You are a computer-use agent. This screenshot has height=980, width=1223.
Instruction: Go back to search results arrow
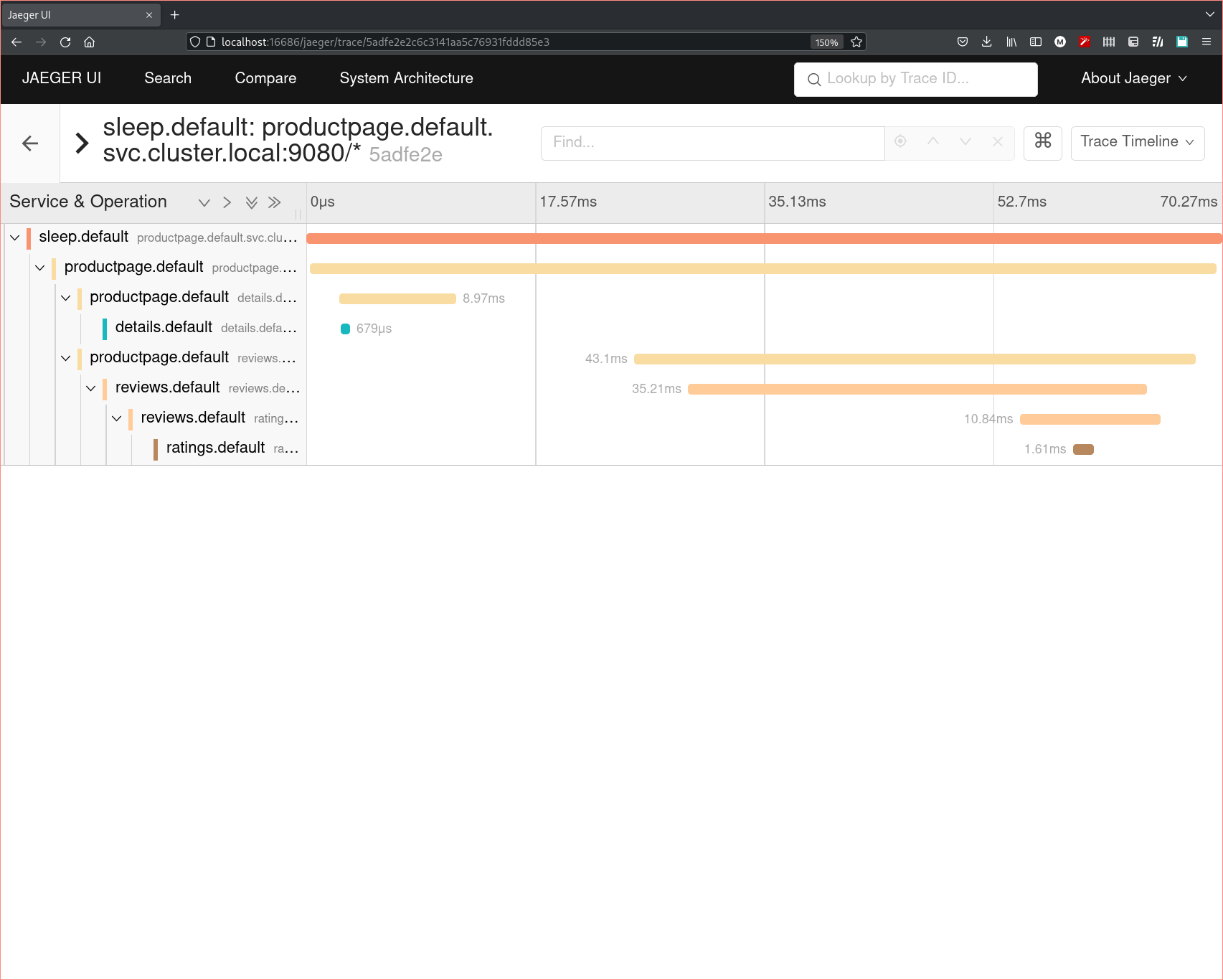[x=30, y=143]
